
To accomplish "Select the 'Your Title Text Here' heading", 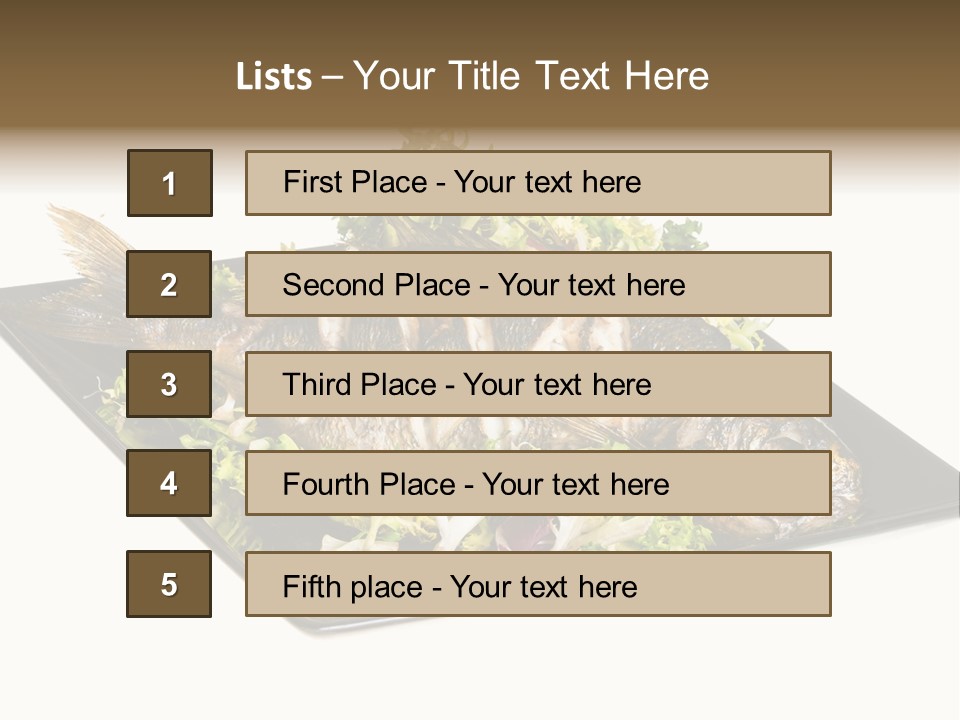I will point(531,76).
